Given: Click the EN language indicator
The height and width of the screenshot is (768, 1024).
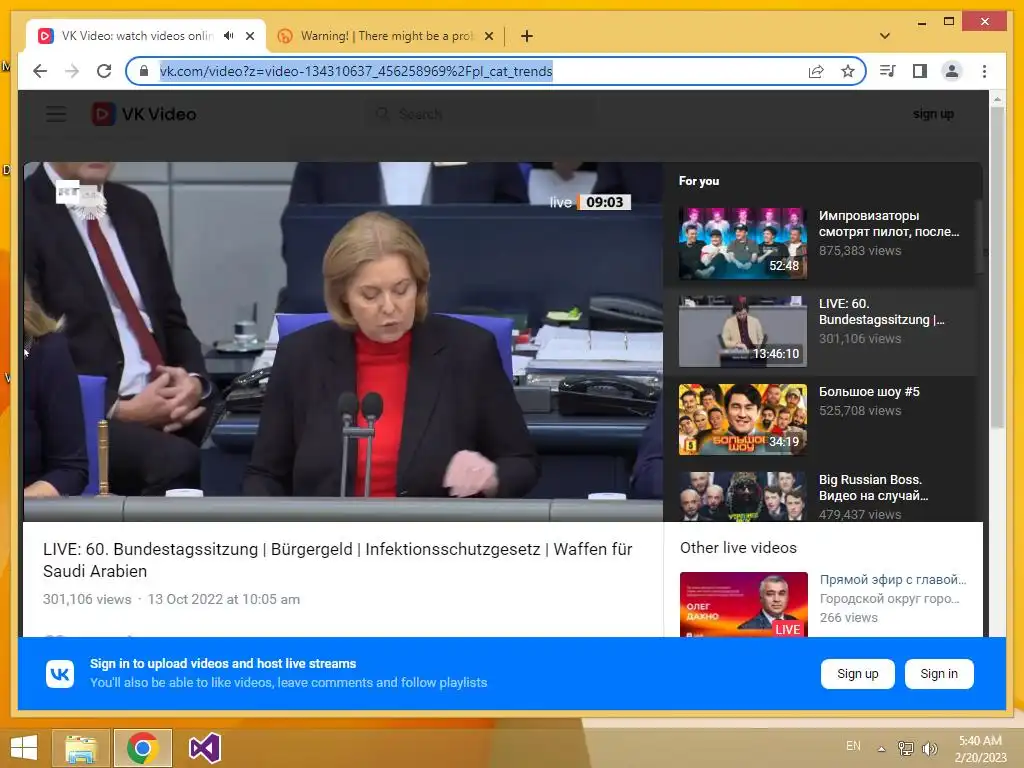Looking at the screenshot, I should 853,746.
